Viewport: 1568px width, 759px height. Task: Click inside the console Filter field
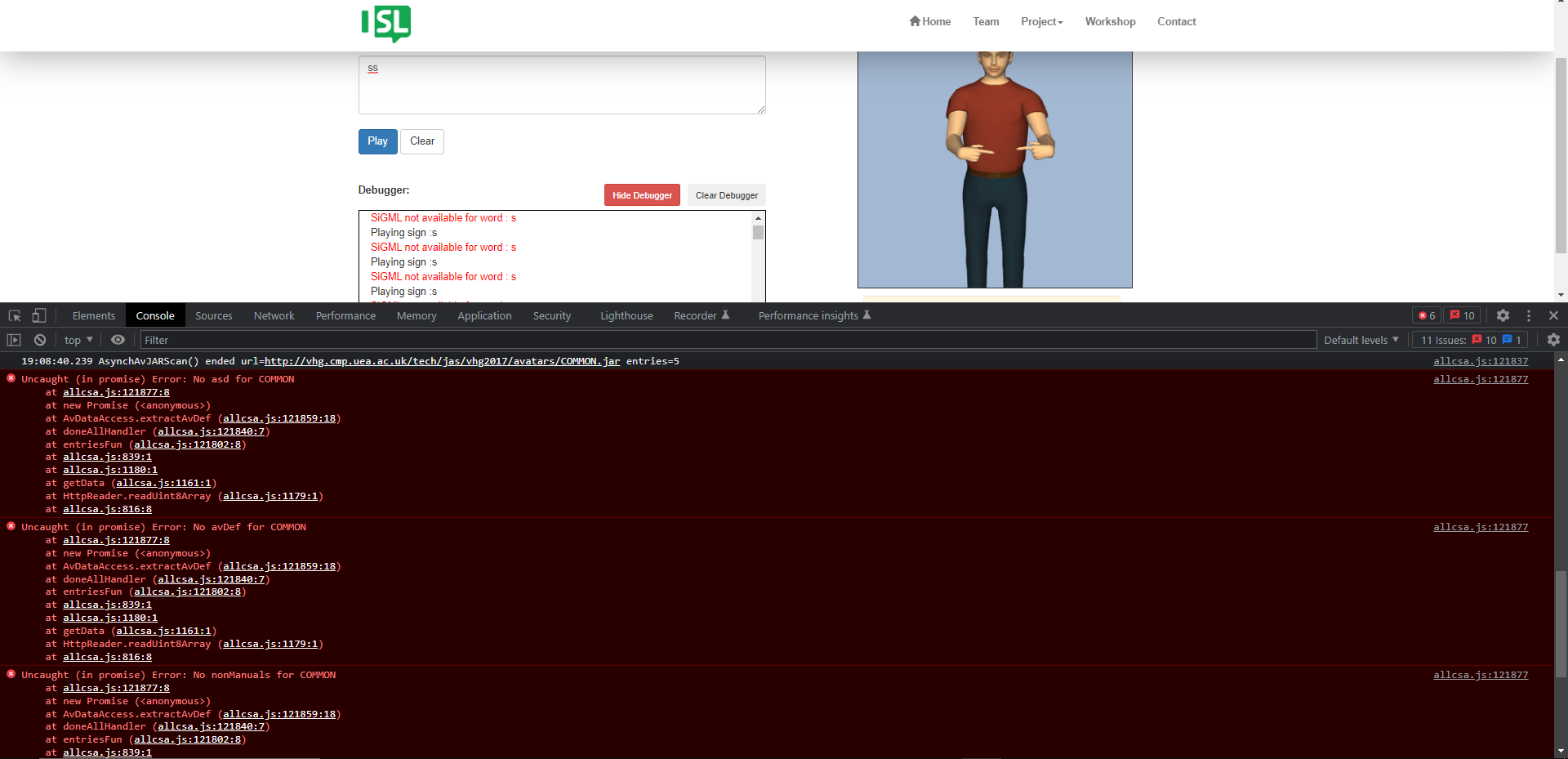(327, 340)
